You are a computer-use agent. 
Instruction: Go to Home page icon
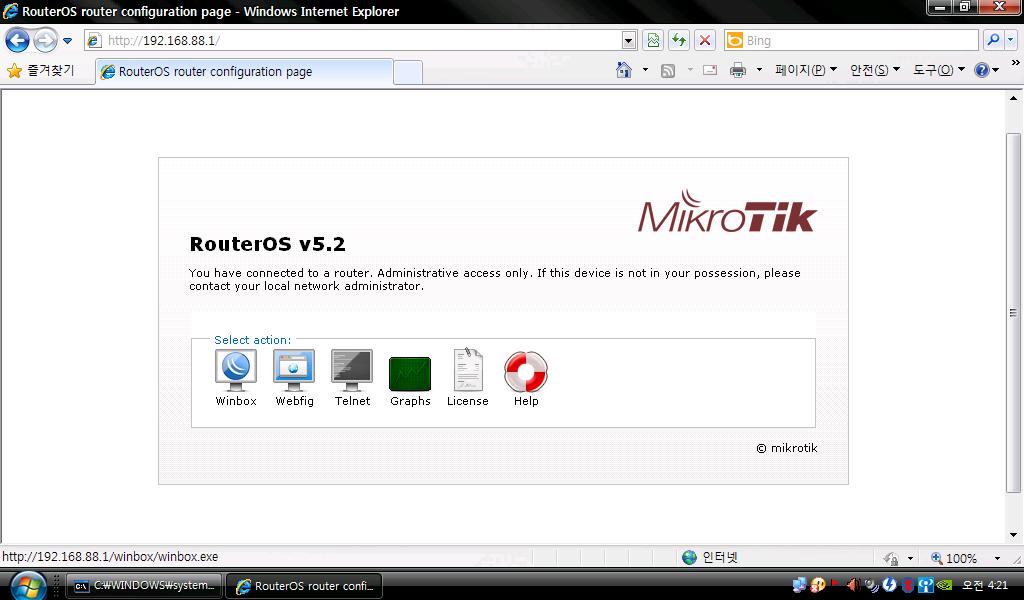624,70
